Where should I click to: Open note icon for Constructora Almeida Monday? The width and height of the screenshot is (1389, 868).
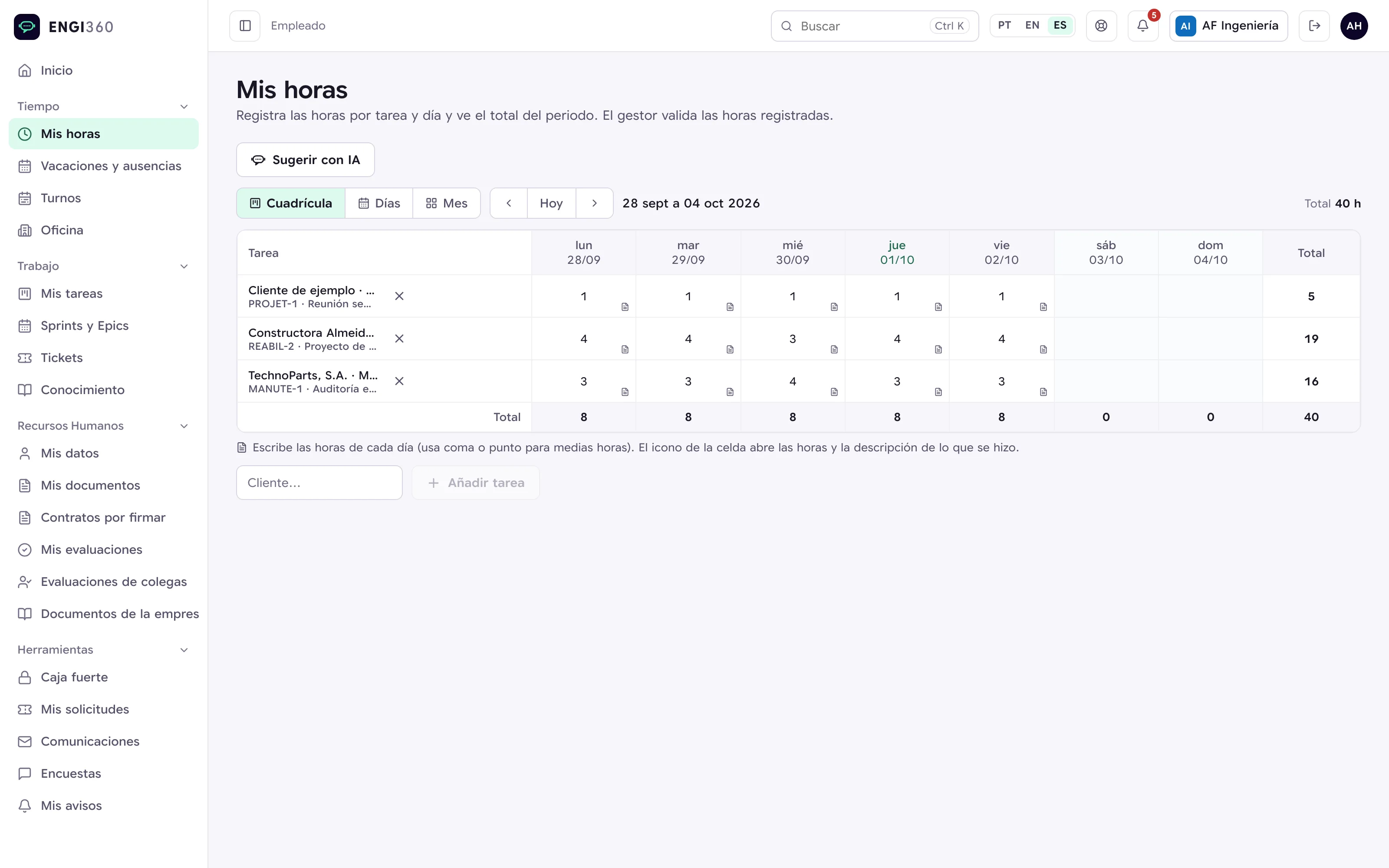[x=625, y=350]
